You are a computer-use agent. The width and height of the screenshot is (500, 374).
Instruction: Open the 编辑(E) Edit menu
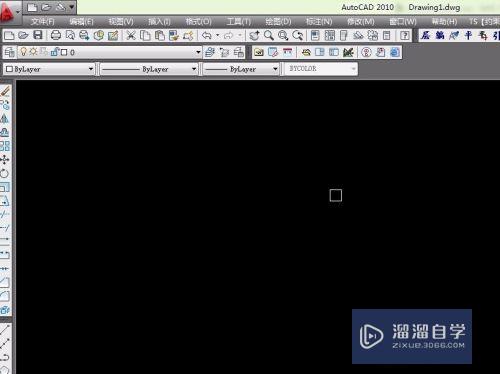(82, 22)
